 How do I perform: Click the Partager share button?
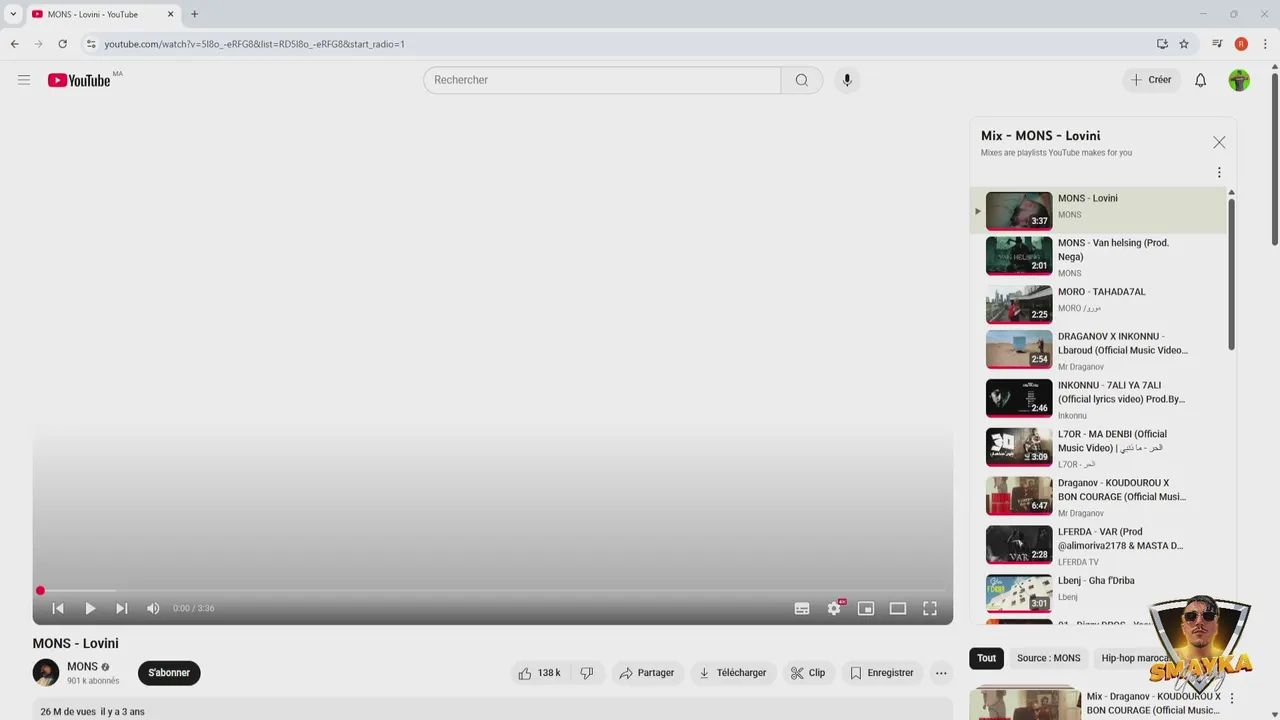tap(647, 673)
